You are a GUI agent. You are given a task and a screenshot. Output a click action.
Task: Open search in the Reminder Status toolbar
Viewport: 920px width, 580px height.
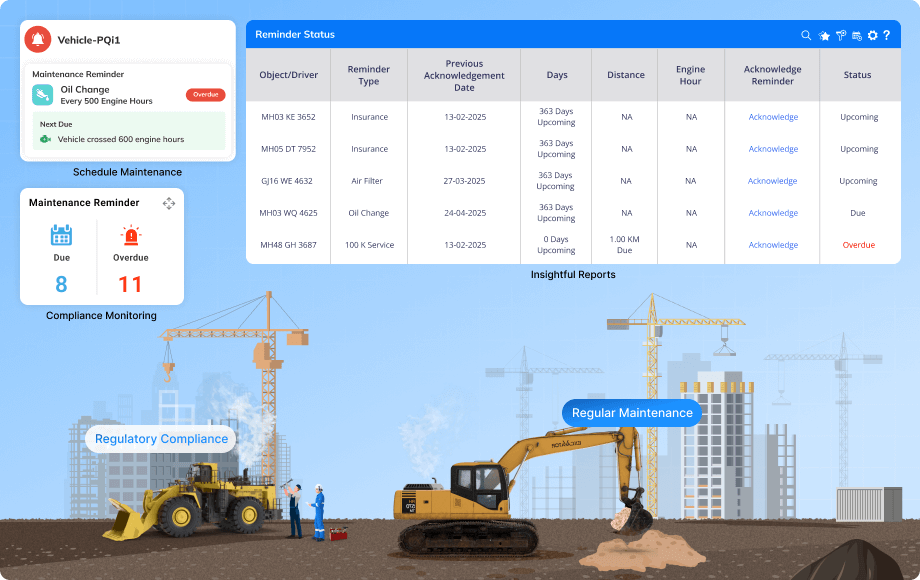(806, 35)
